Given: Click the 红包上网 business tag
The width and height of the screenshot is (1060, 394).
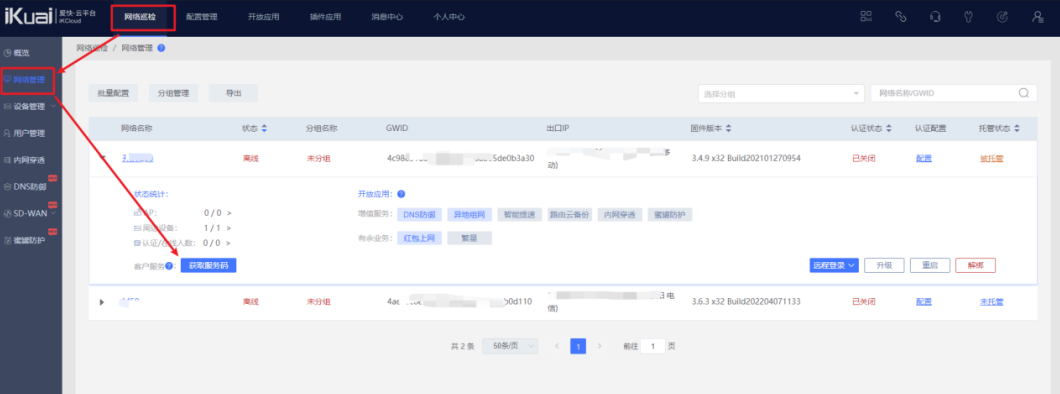Looking at the screenshot, I should [x=420, y=238].
